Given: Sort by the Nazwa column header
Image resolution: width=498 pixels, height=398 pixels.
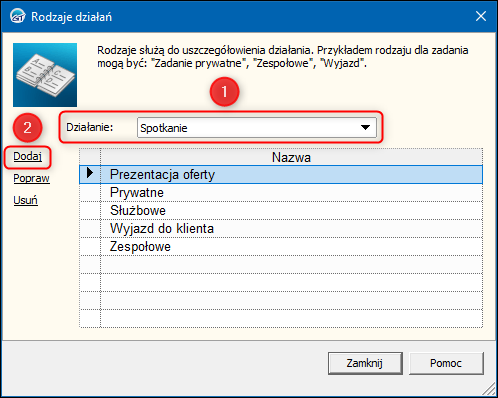Looking at the screenshot, I should pyautogui.click(x=291, y=157).
